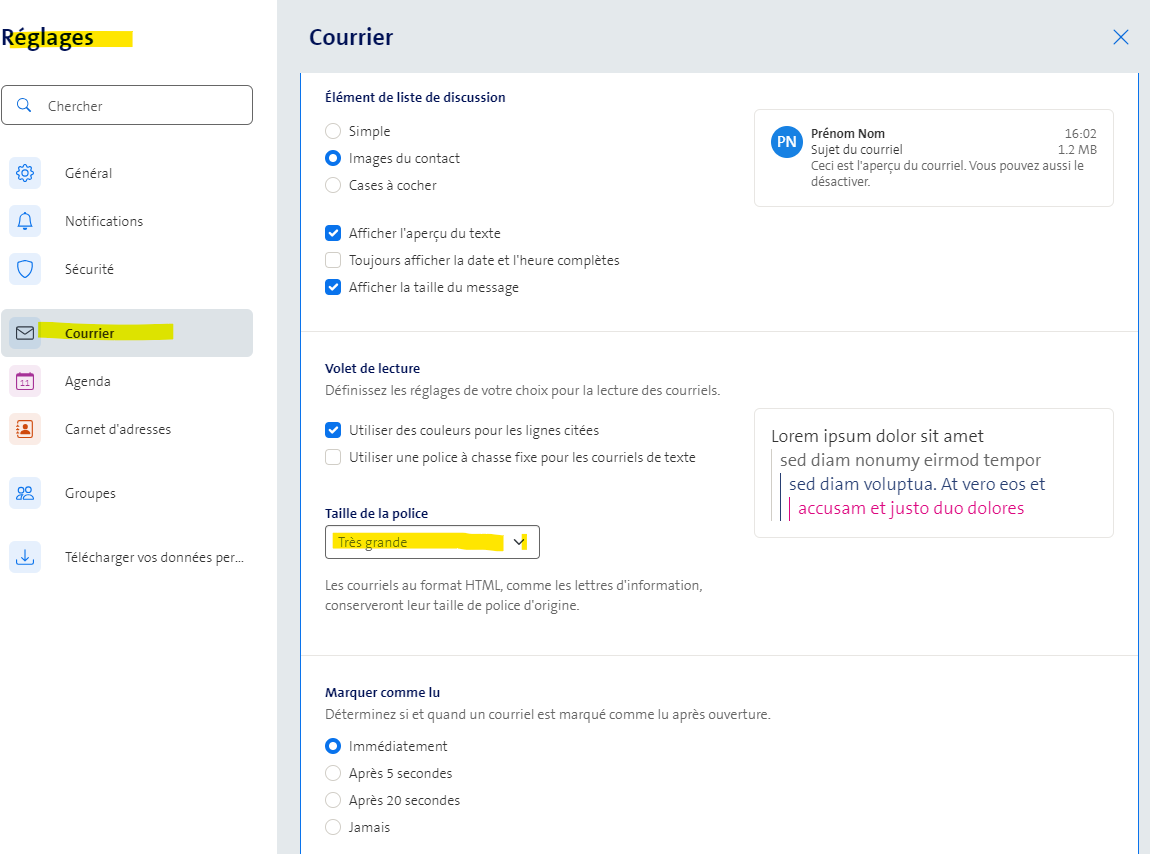Screen dimensions: 1150x854
Task: Enable Toujours afficher la date complète
Action: tap(333, 260)
